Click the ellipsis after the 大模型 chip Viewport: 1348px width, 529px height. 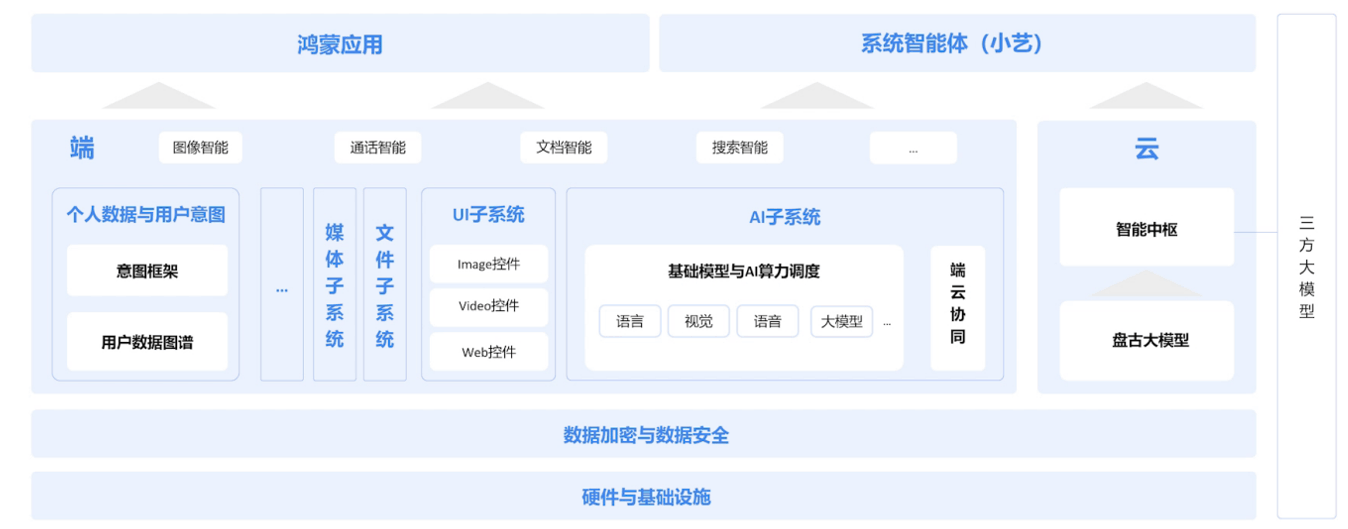887,323
